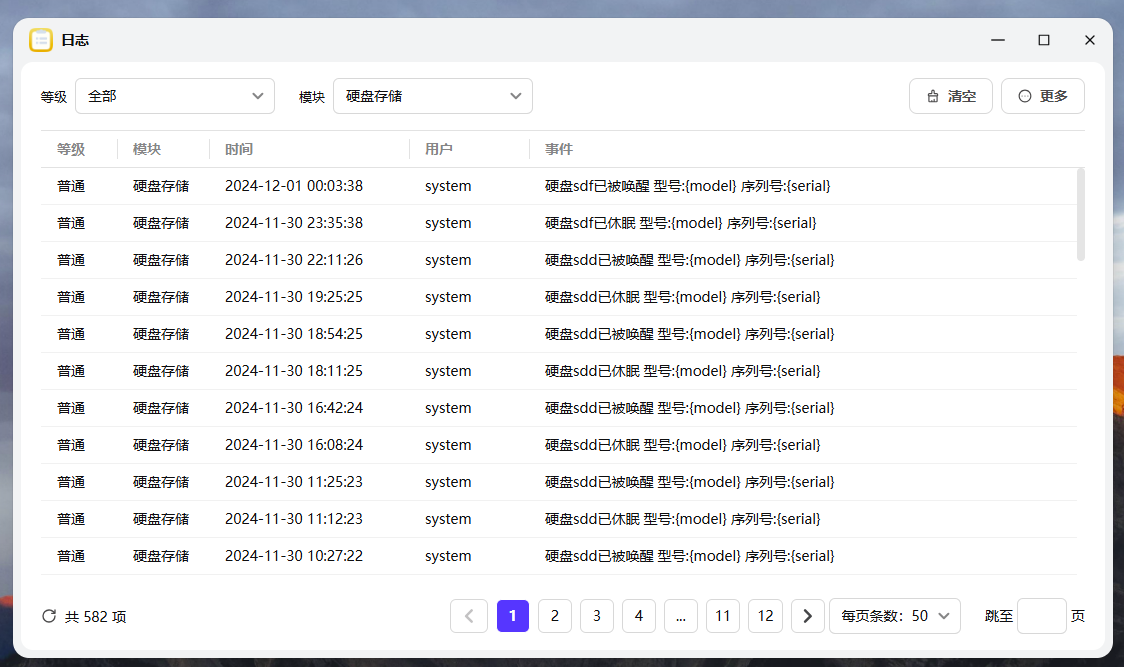
Task: Click 普通 level in 23:35:38 row
Action: (71, 223)
